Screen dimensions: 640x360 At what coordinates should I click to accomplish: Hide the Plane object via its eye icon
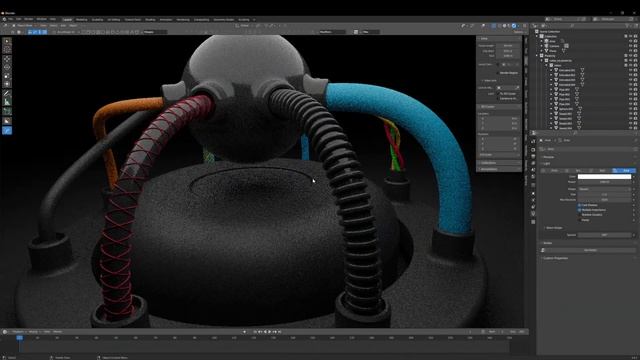(x=630, y=51)
